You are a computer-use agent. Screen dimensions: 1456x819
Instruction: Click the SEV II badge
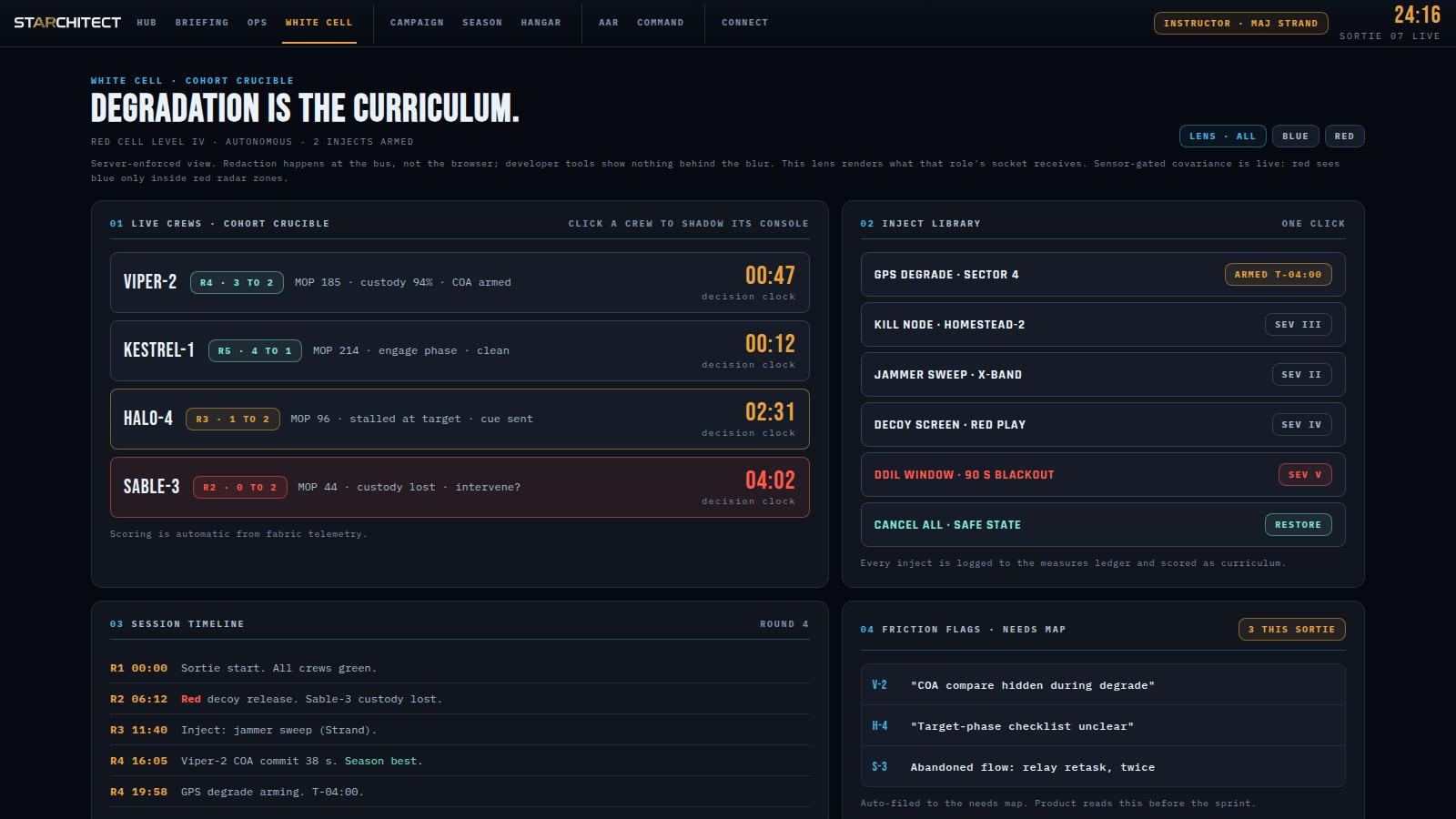[x=1301, y=374]
